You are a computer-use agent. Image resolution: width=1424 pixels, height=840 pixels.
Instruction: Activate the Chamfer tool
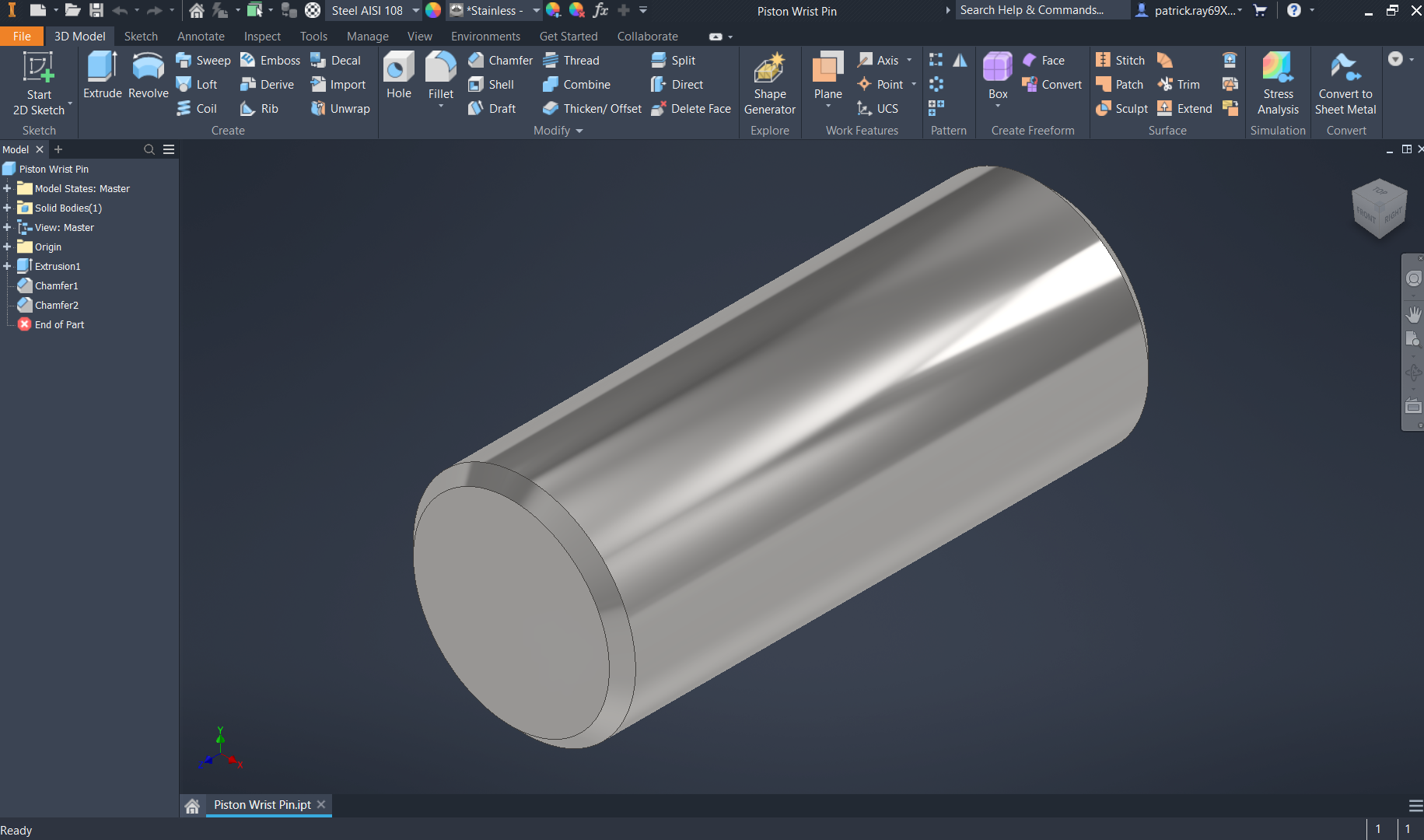point(500,60)
